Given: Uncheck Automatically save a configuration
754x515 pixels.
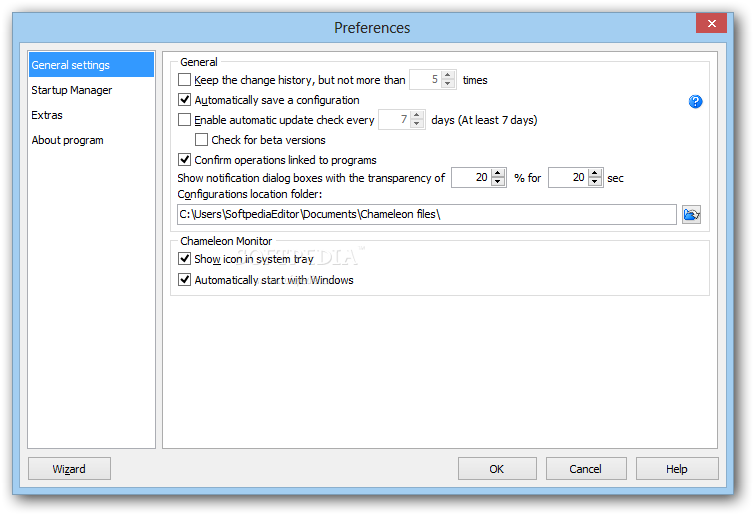Looking at the screenshot, I should coord(184,100).
